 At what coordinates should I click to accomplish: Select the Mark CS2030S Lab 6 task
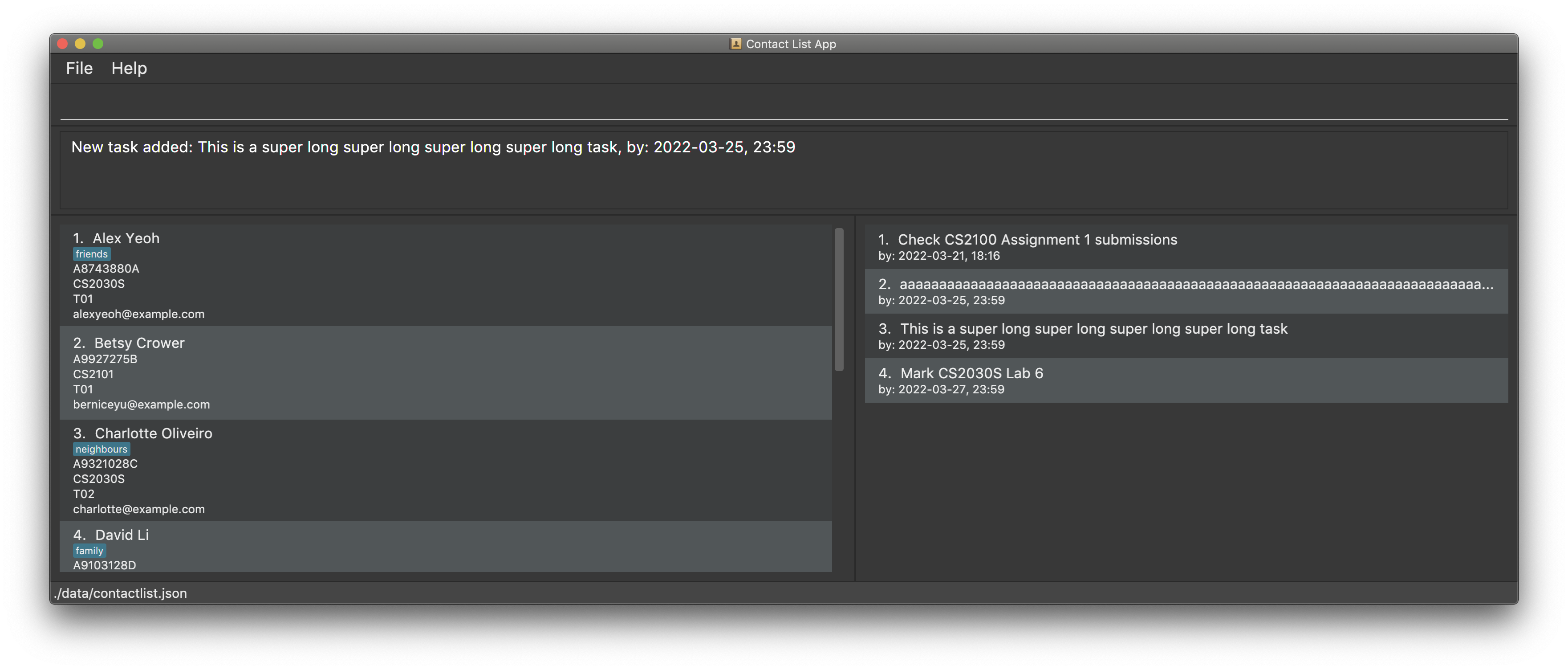1186,380
